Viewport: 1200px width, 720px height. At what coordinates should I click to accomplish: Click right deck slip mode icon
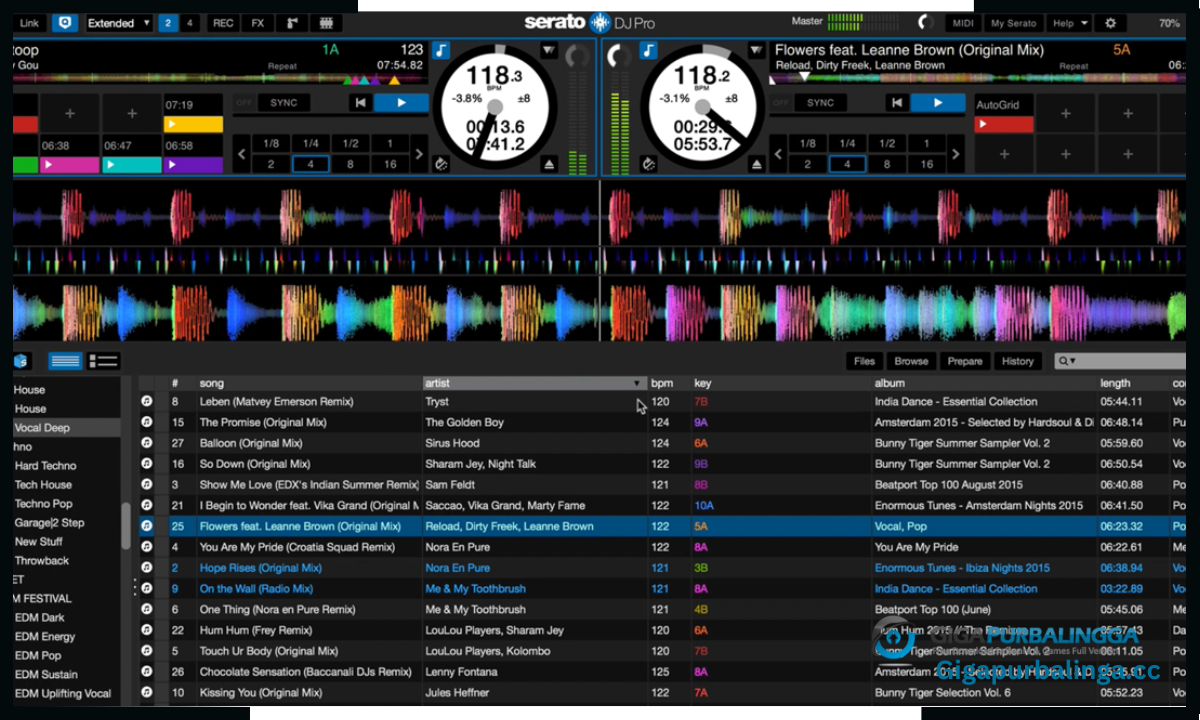648,164
